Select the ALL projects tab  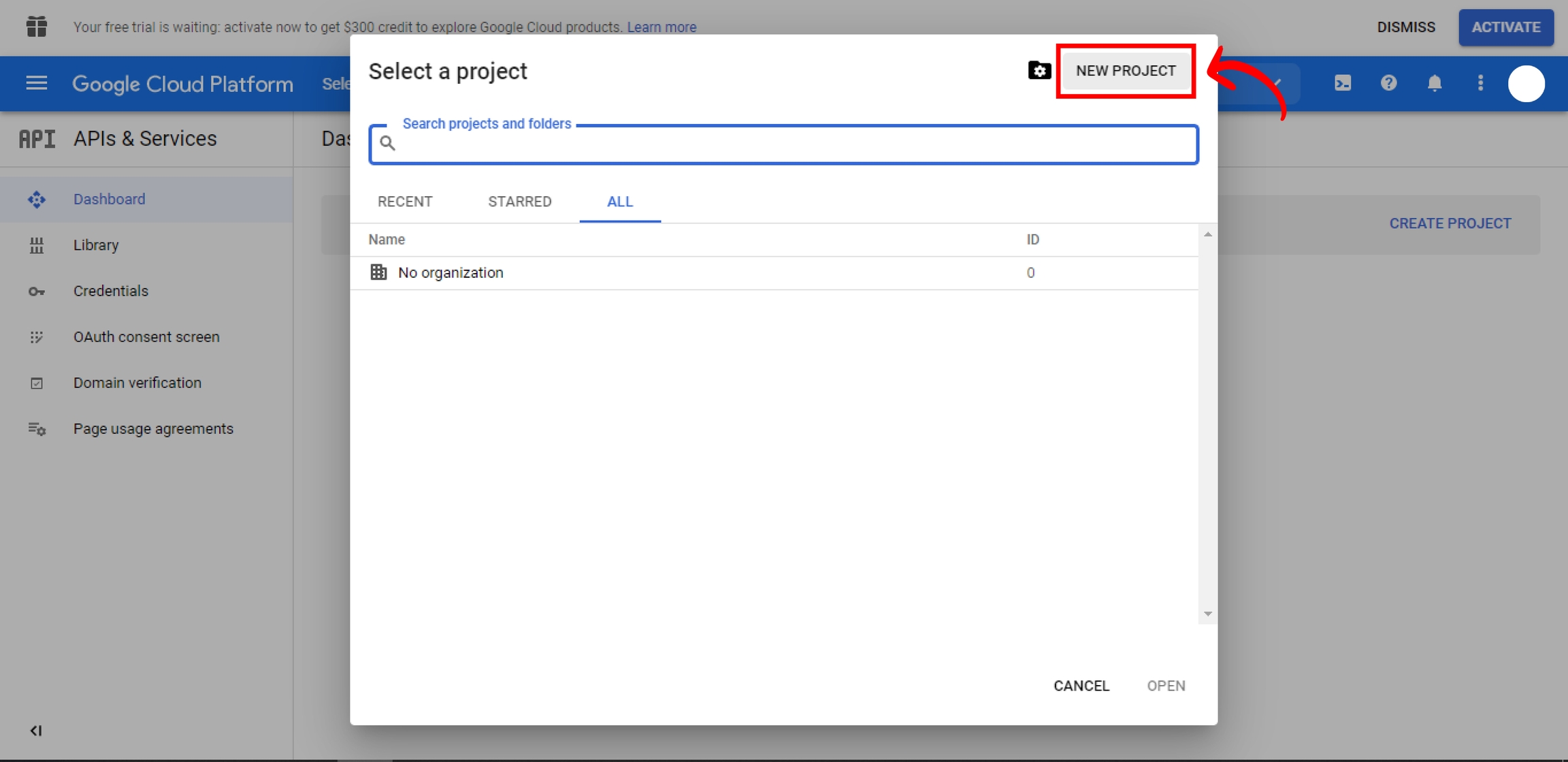coord(619,202)
